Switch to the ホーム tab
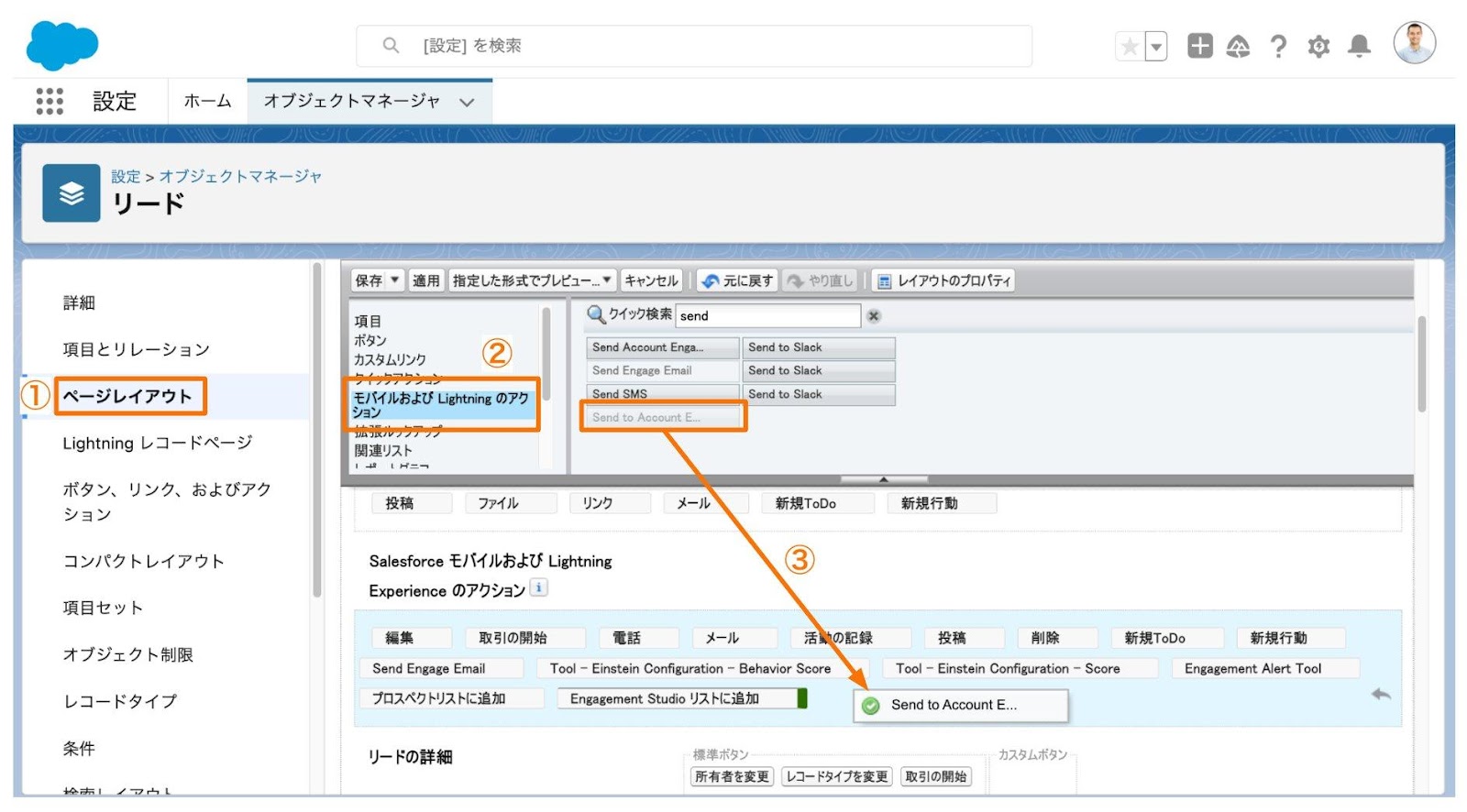Viewport: 1467px width, 812px height. click(x=207, y=101)
